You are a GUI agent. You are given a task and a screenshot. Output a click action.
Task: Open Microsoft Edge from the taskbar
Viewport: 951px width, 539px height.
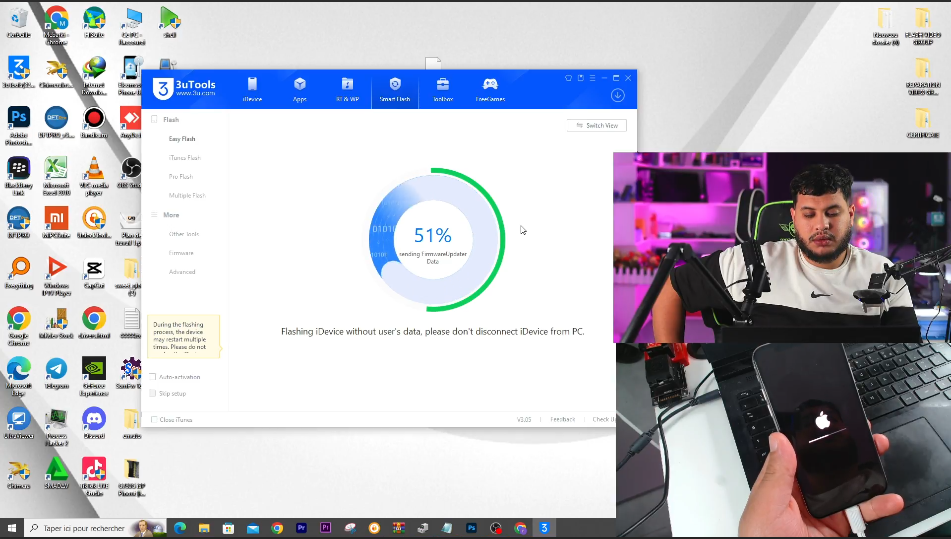click(x=180, y=528)
